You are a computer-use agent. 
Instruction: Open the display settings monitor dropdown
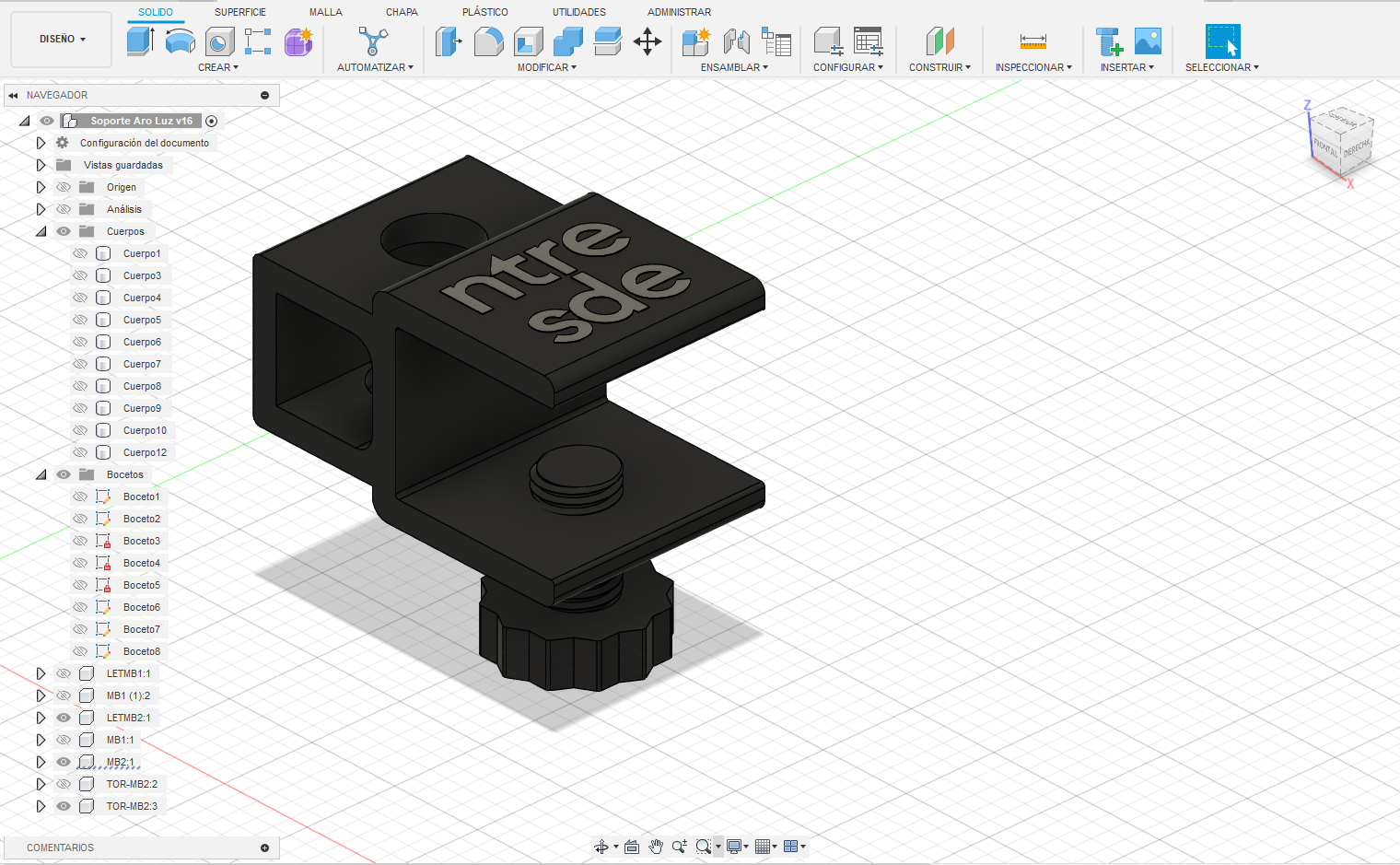tap(737, 847)
